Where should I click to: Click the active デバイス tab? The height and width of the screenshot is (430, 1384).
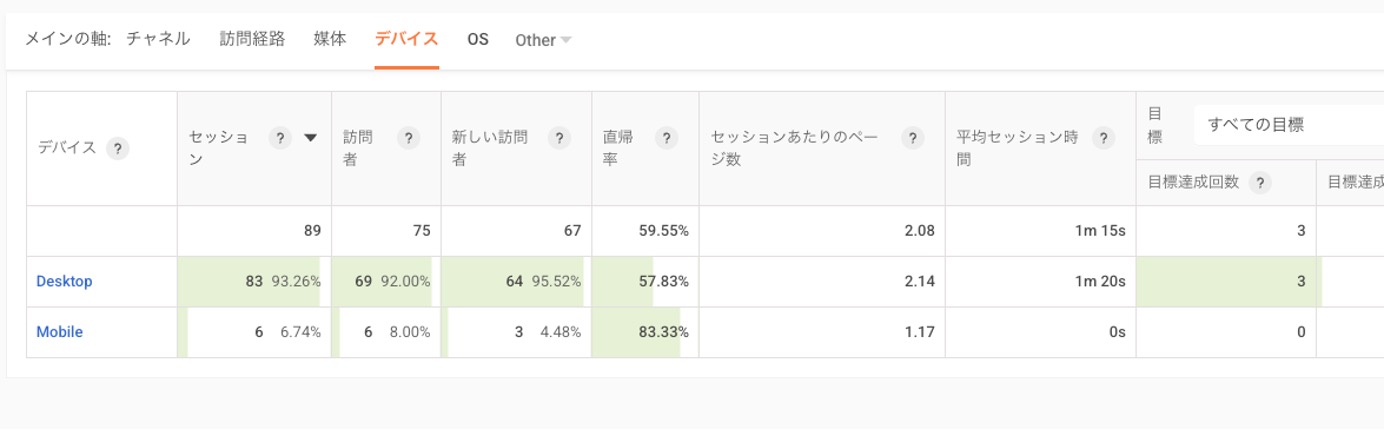point(406,39)
